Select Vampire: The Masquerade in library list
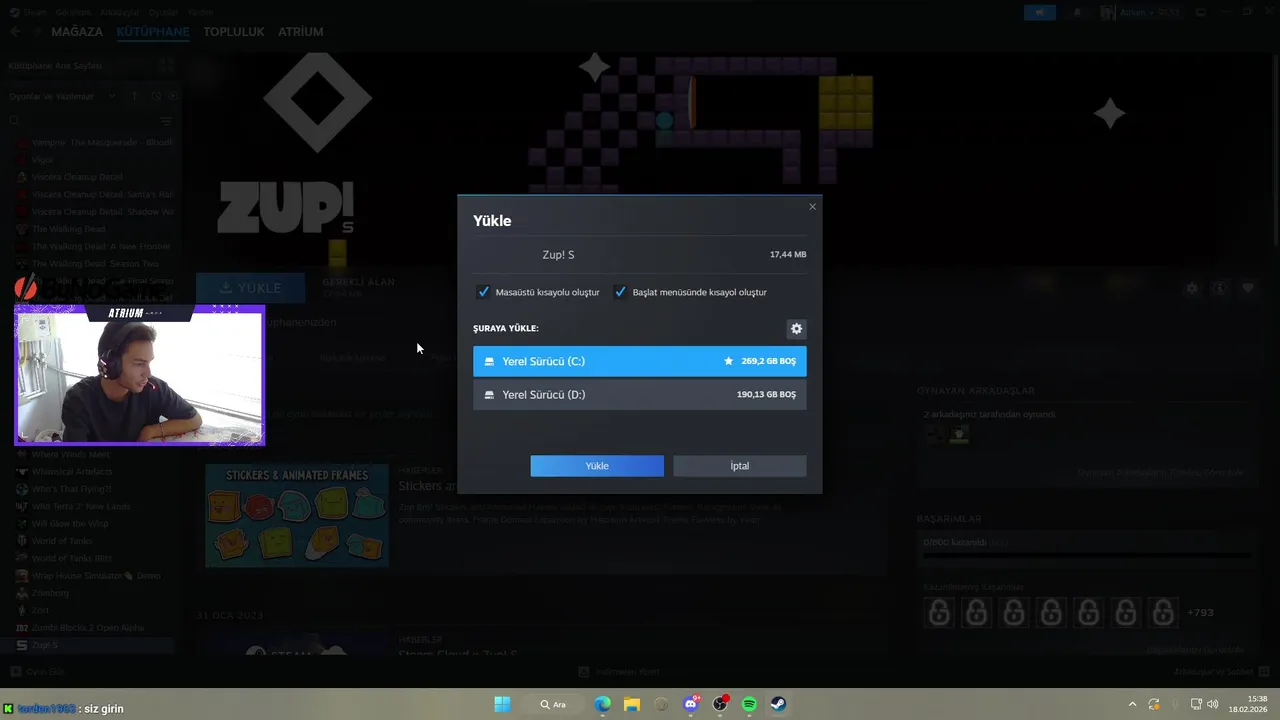Viewport: 1280px width, 720px height. pos(95,143)
